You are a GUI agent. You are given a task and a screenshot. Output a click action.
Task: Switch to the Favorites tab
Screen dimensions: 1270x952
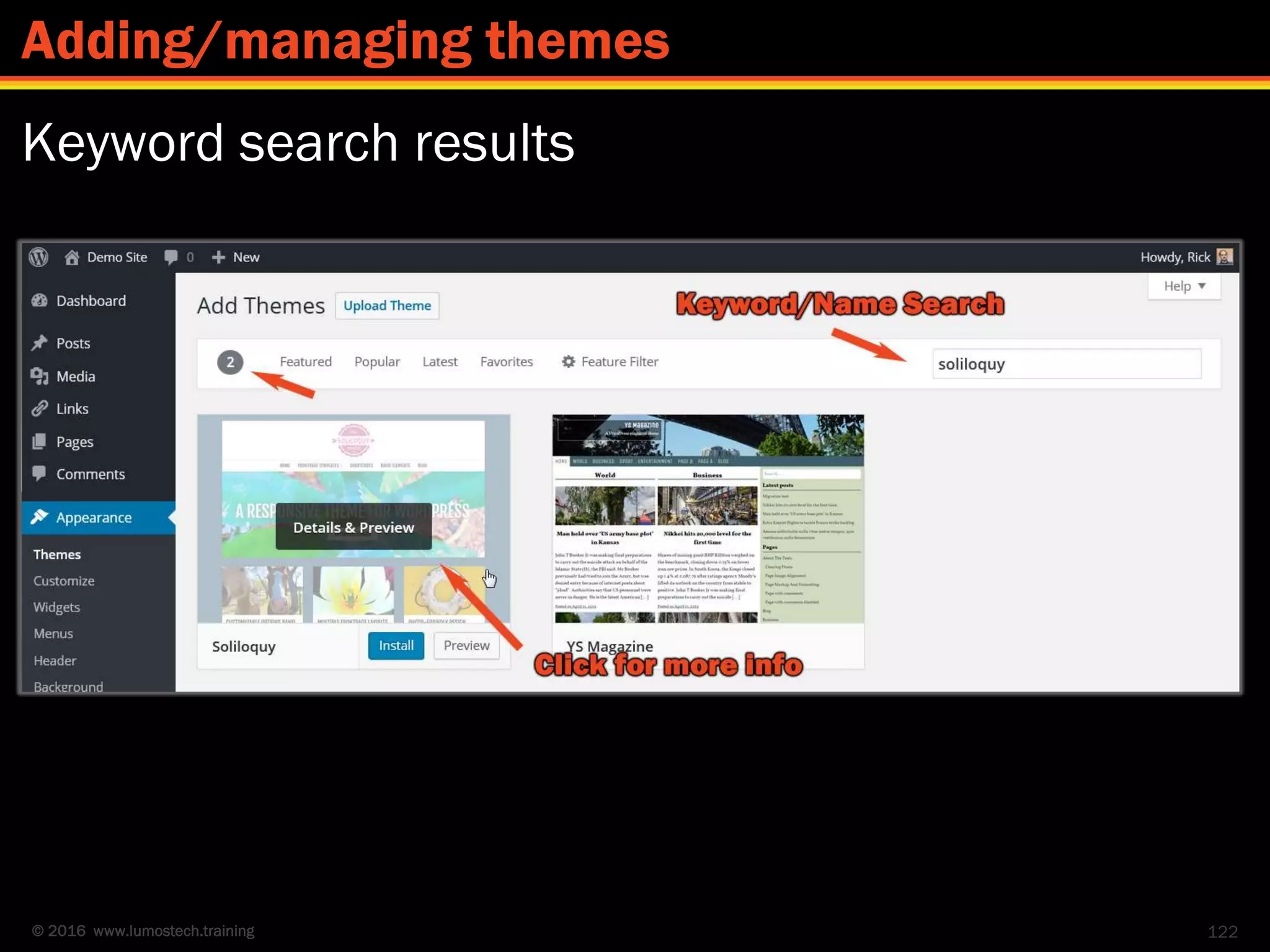point(507,361)
